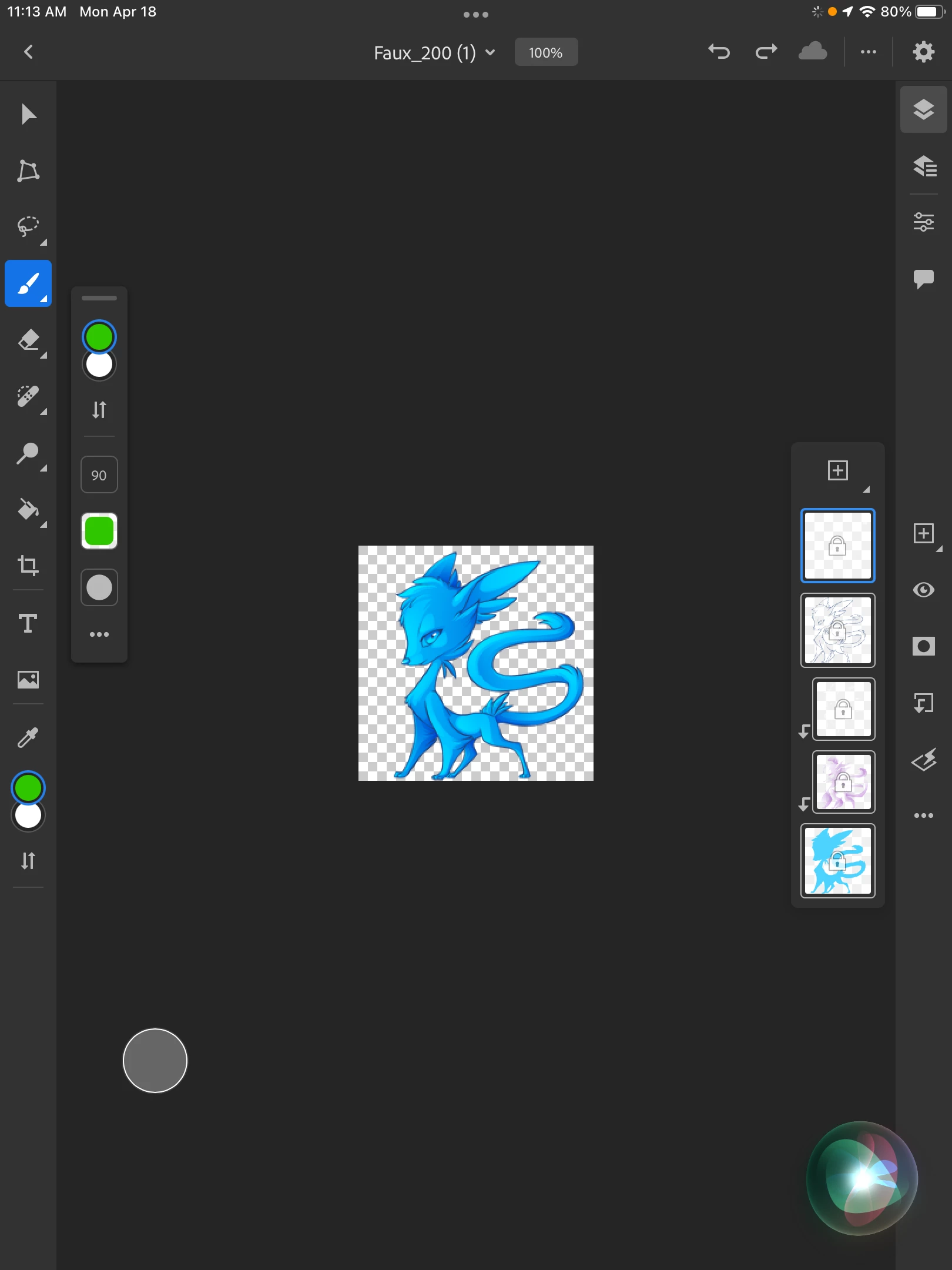The image size is (952, 1270).
Task: Open the header more options ellipsis
Action: click(x=869, y=52)
